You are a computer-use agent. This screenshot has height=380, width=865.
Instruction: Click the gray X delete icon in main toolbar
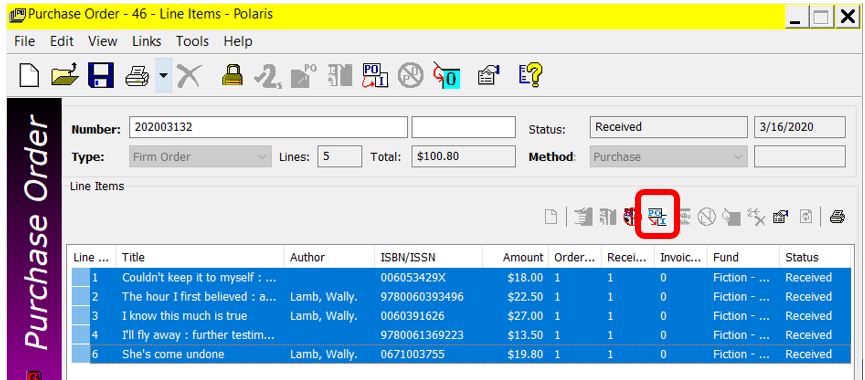(x=189, y=76)
